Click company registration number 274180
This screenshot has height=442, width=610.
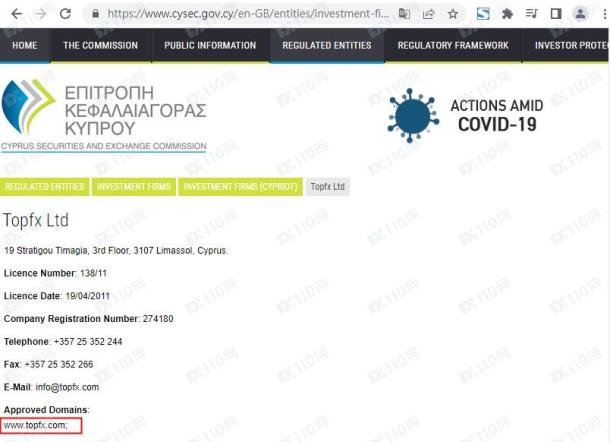[x=158, y=319]
